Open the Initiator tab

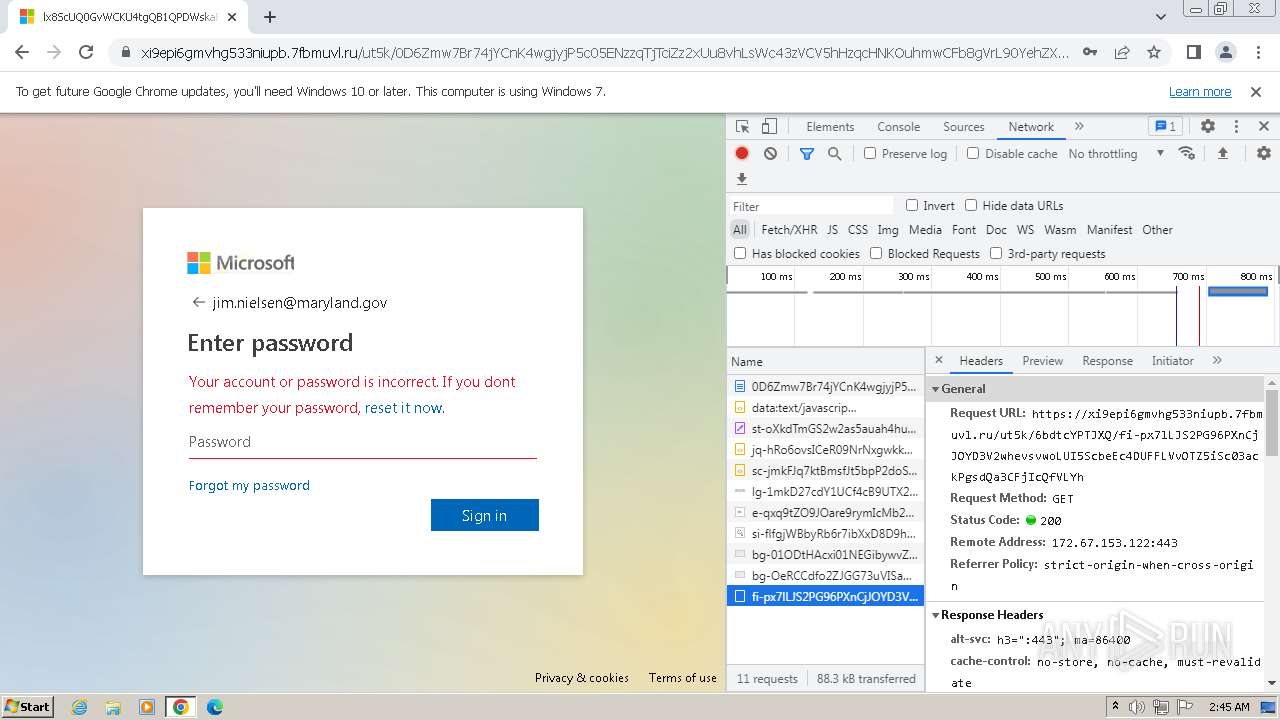1172,361
